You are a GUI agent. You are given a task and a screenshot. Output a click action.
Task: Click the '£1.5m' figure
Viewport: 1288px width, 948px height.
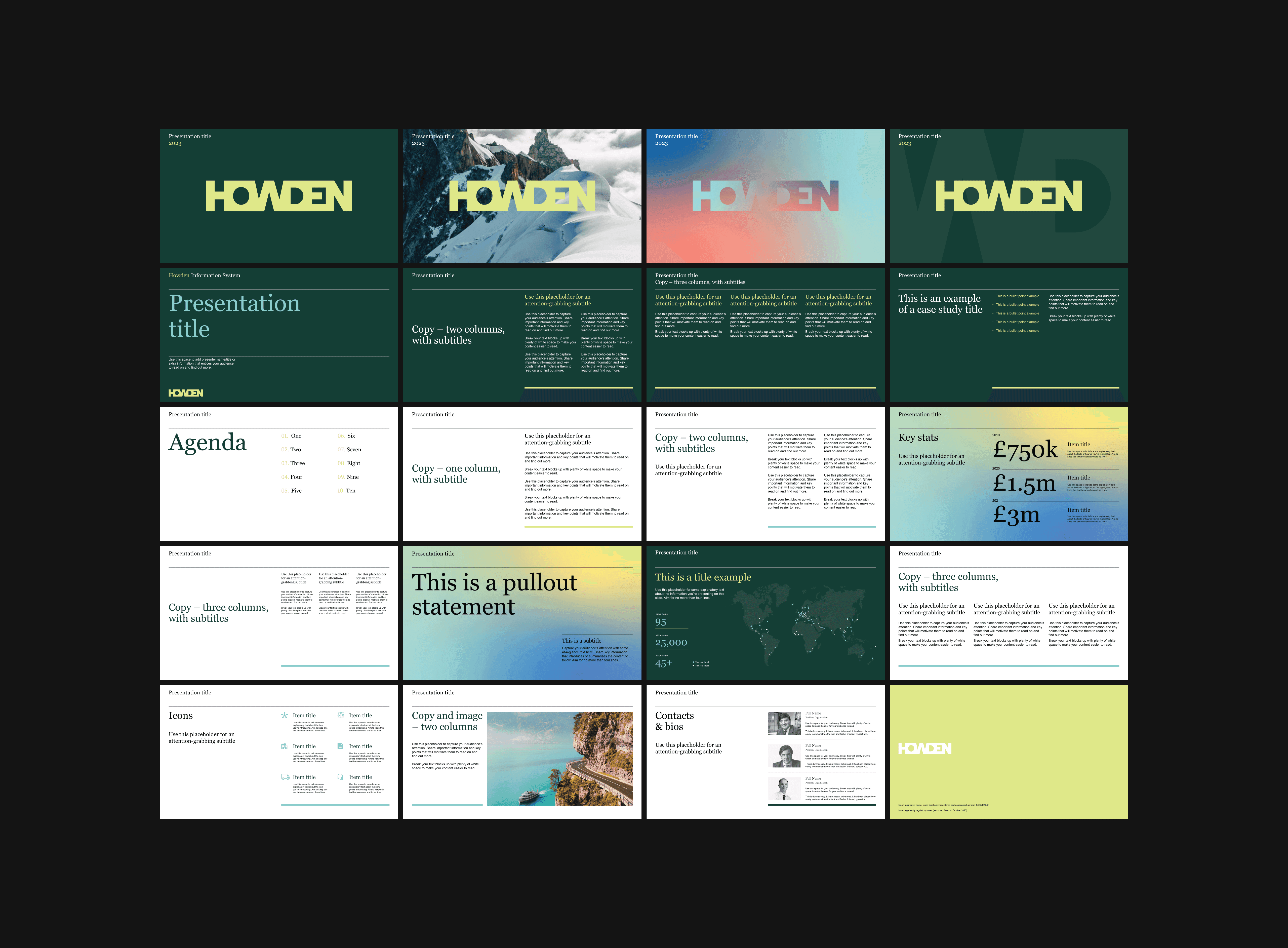pyautogui.click(x=1024, y=484)
